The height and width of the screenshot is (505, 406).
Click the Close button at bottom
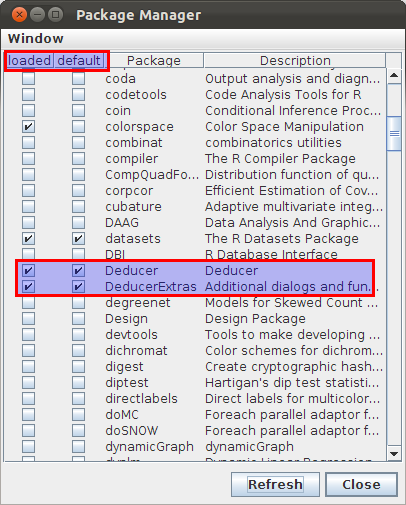coord(361,484)
